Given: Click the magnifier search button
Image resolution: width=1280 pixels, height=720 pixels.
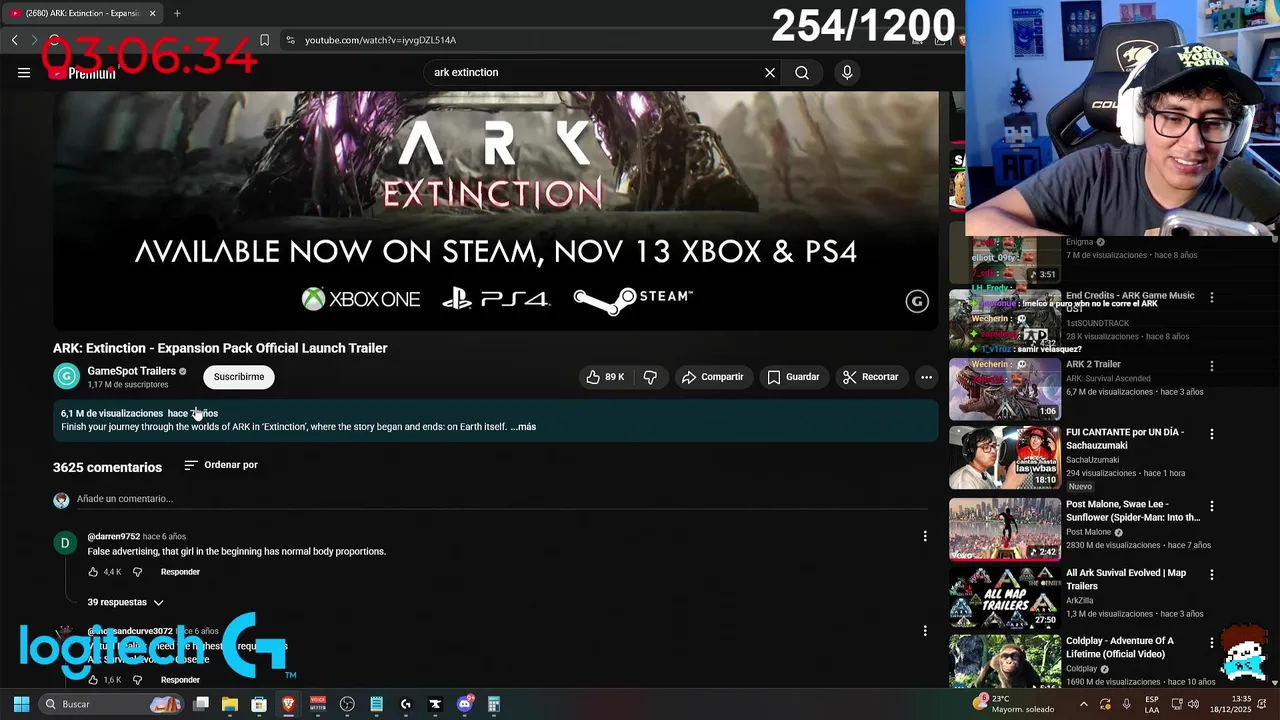Looking at the screenshot, I should [x=802, y=72].
